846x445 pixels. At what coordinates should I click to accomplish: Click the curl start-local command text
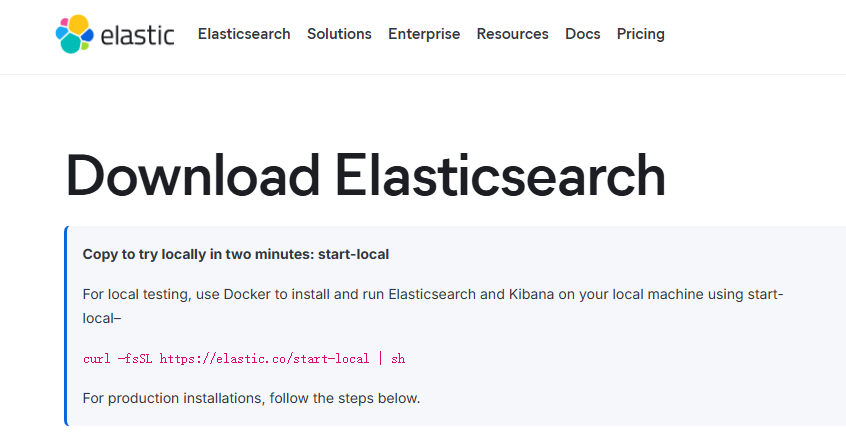[244, 359]
